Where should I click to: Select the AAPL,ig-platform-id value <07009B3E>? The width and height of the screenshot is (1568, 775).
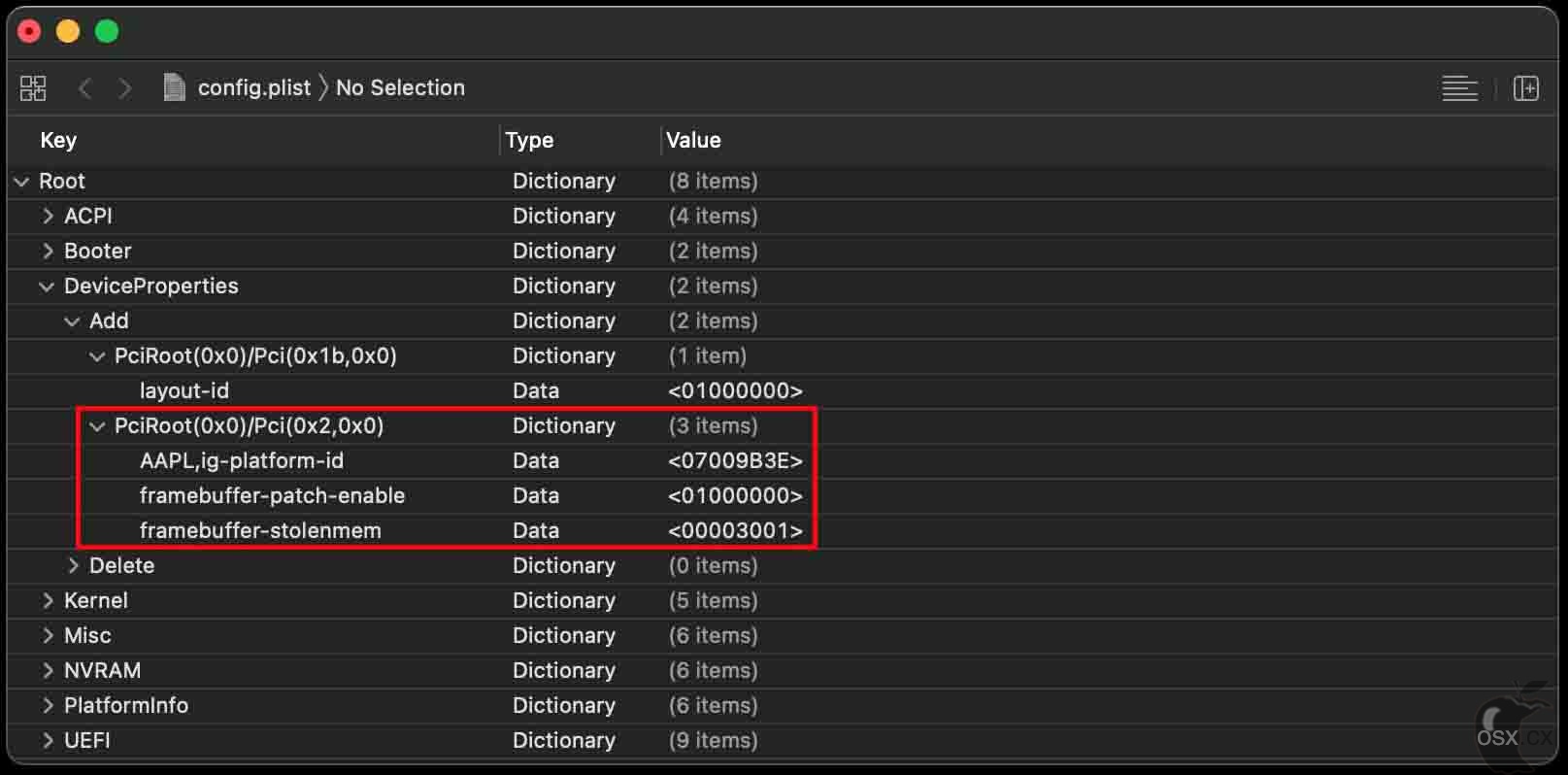[735, 461]
